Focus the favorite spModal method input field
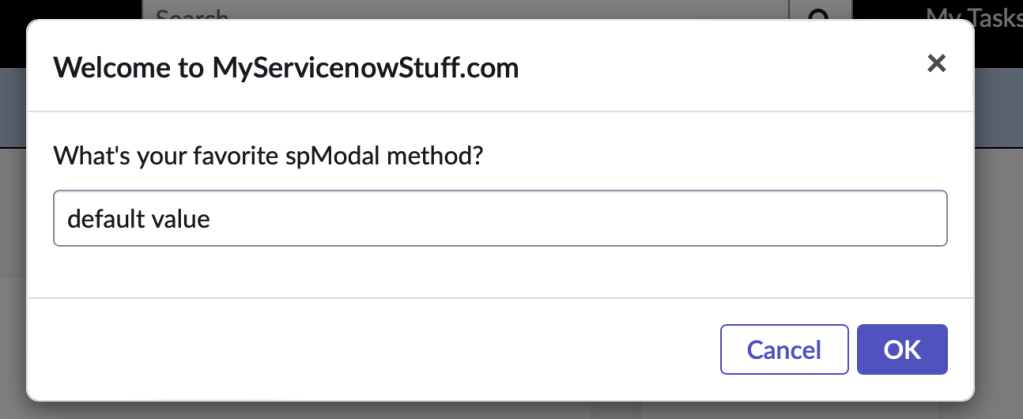 click(499, 218)
